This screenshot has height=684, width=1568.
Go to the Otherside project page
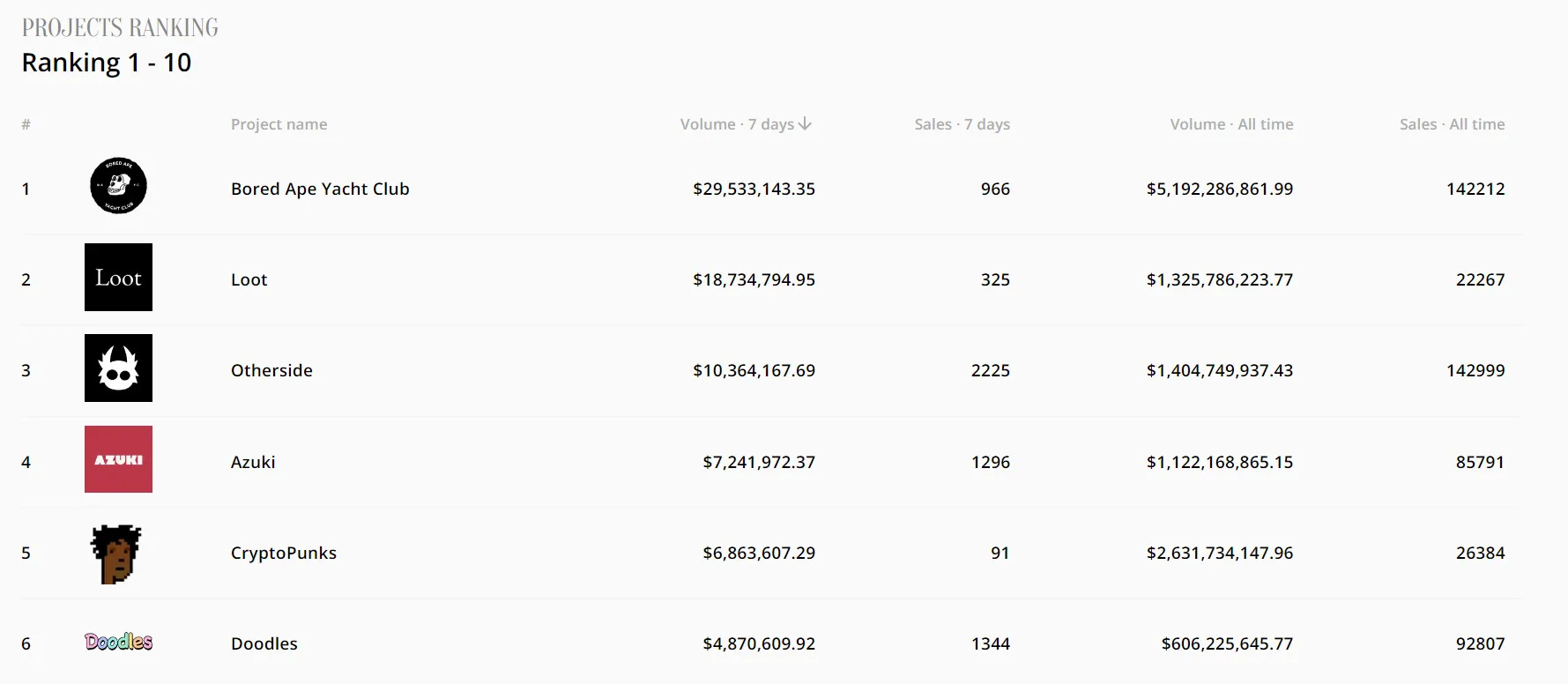271,370
